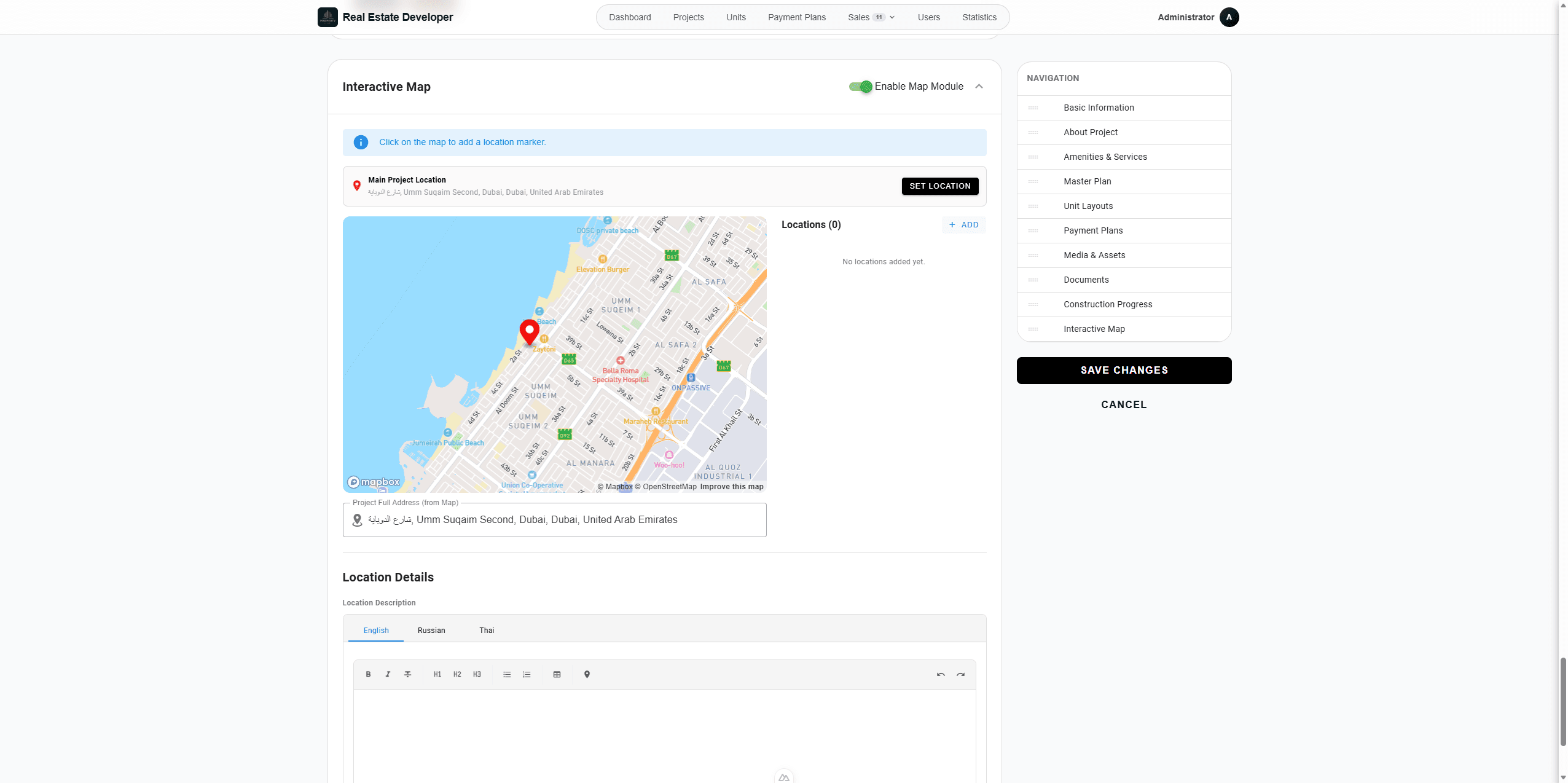Insert a table in the editor
Viewport: 1568px width, 783px height.
[557, 674]
